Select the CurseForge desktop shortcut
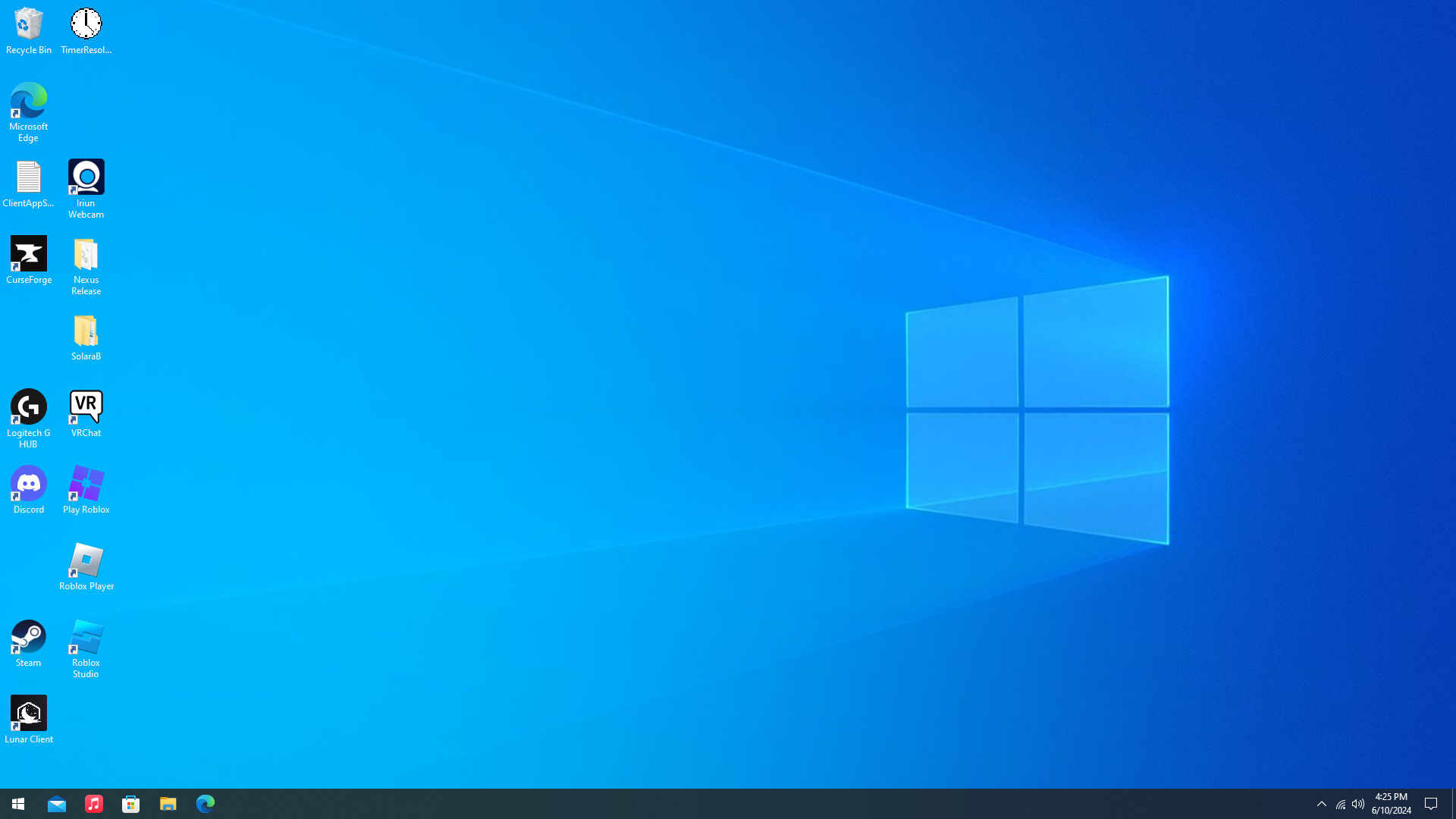Screen dimensions: 1456x819 click(x=29, y=254)
